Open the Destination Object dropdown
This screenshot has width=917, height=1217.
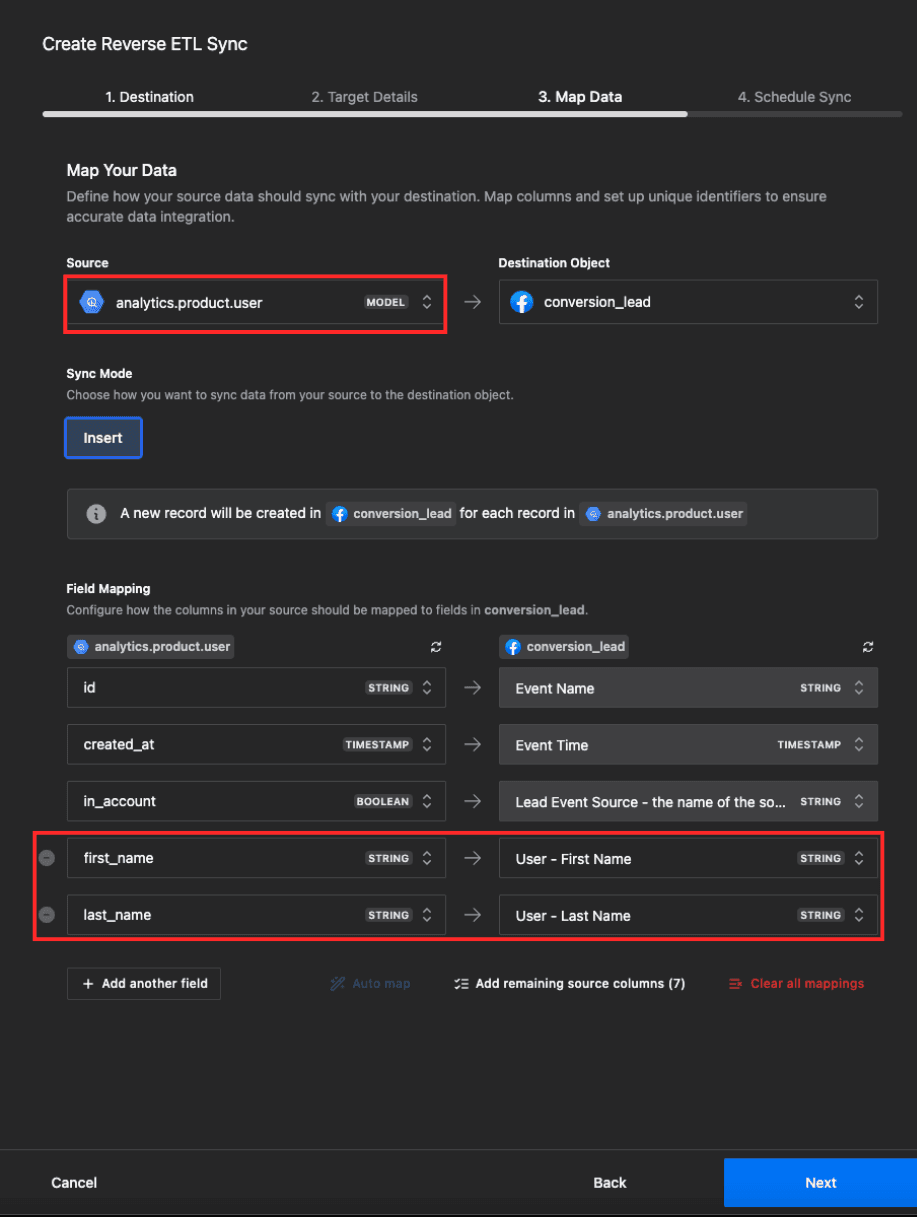[858, 301]
